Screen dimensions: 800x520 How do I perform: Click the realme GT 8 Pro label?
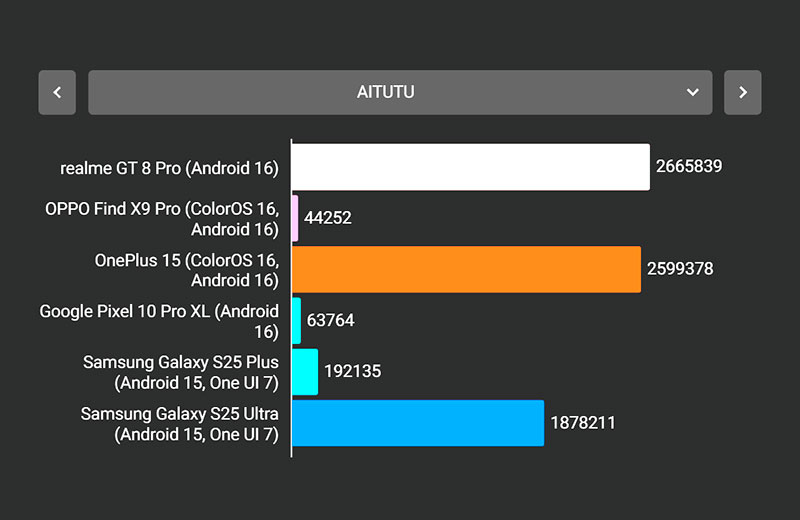click(168, 168)
